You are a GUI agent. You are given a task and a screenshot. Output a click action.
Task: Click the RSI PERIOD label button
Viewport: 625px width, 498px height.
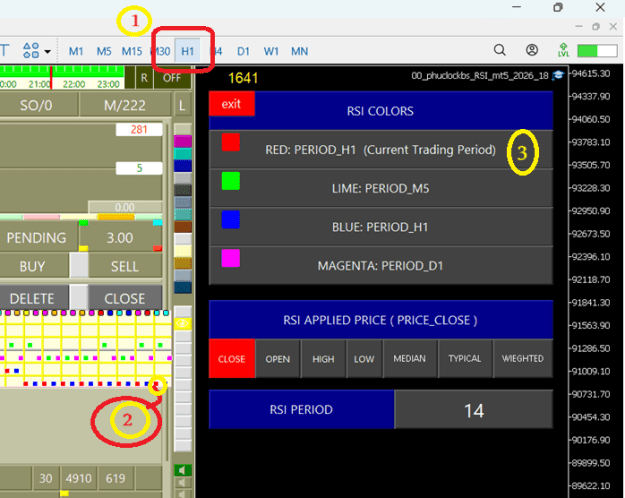pyautogui.click(x=301, y=410)
